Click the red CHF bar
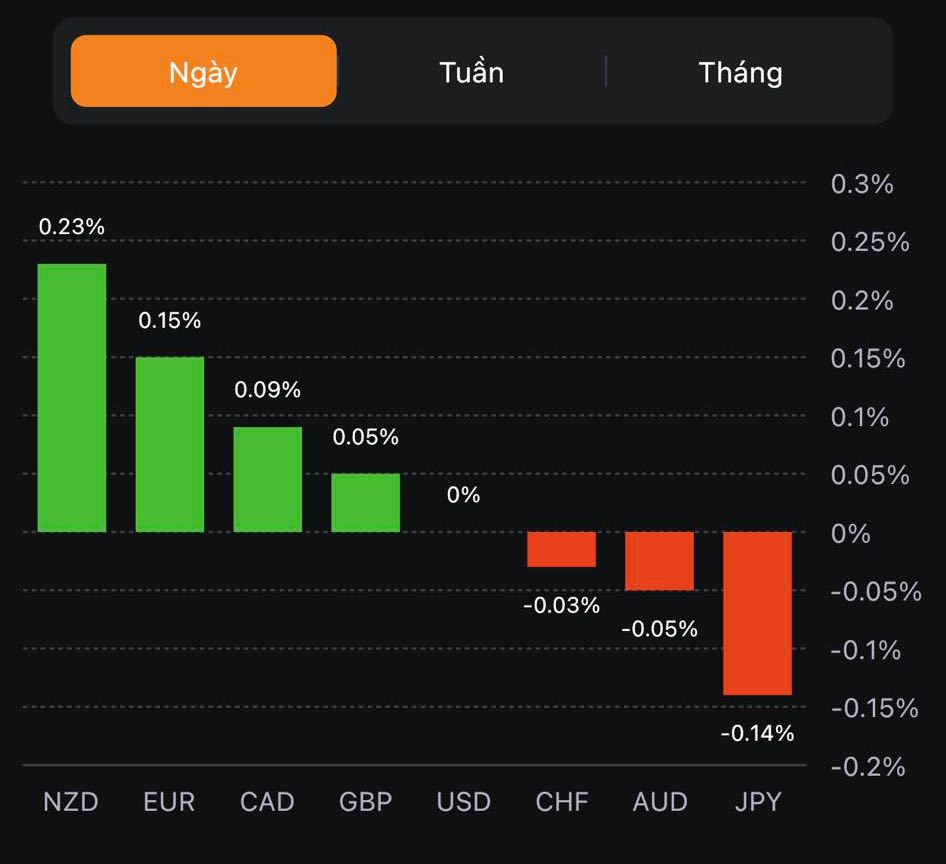The height and width of the screenshot is (864, 946). coord(562,549)
